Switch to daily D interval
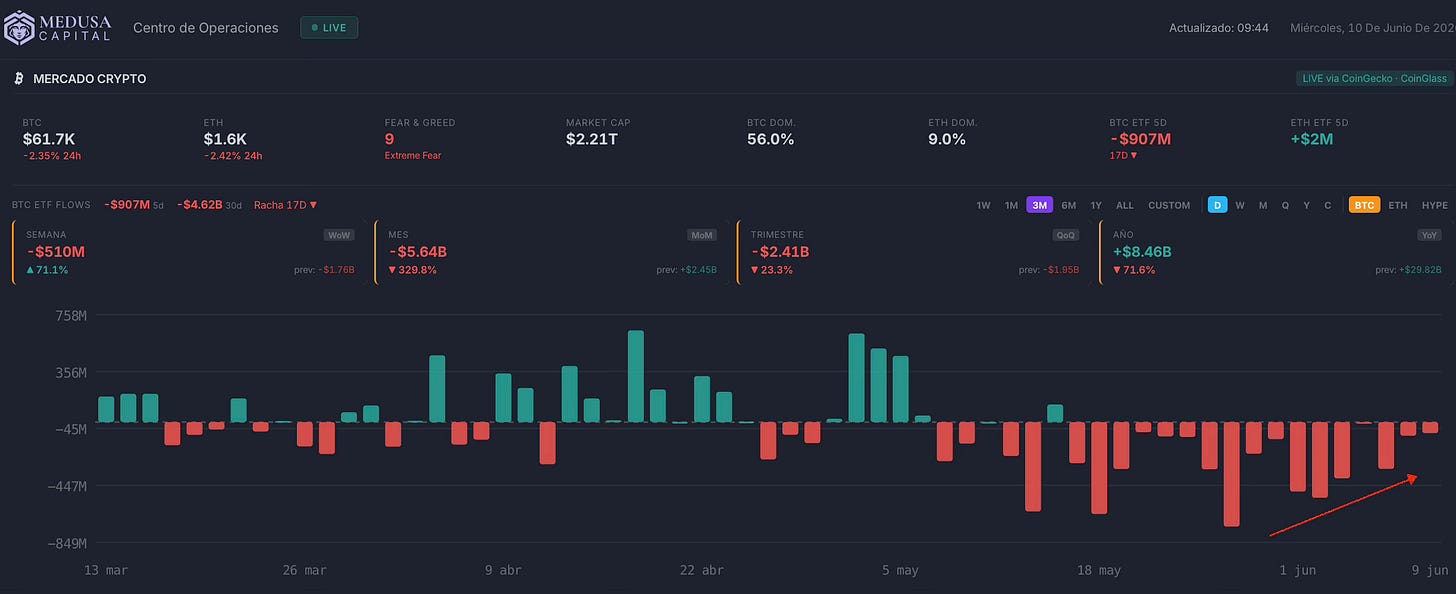This screenshot has height=594, width=1456. click(x=1218, y=205)
